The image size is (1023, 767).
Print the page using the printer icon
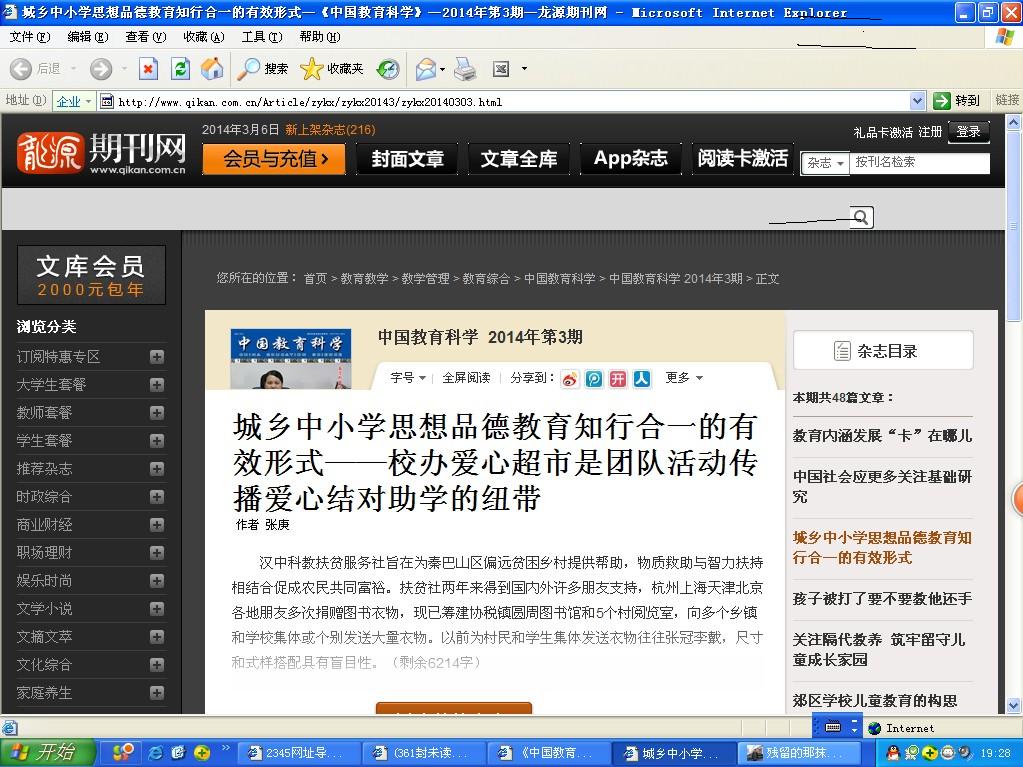click(465, 68)
